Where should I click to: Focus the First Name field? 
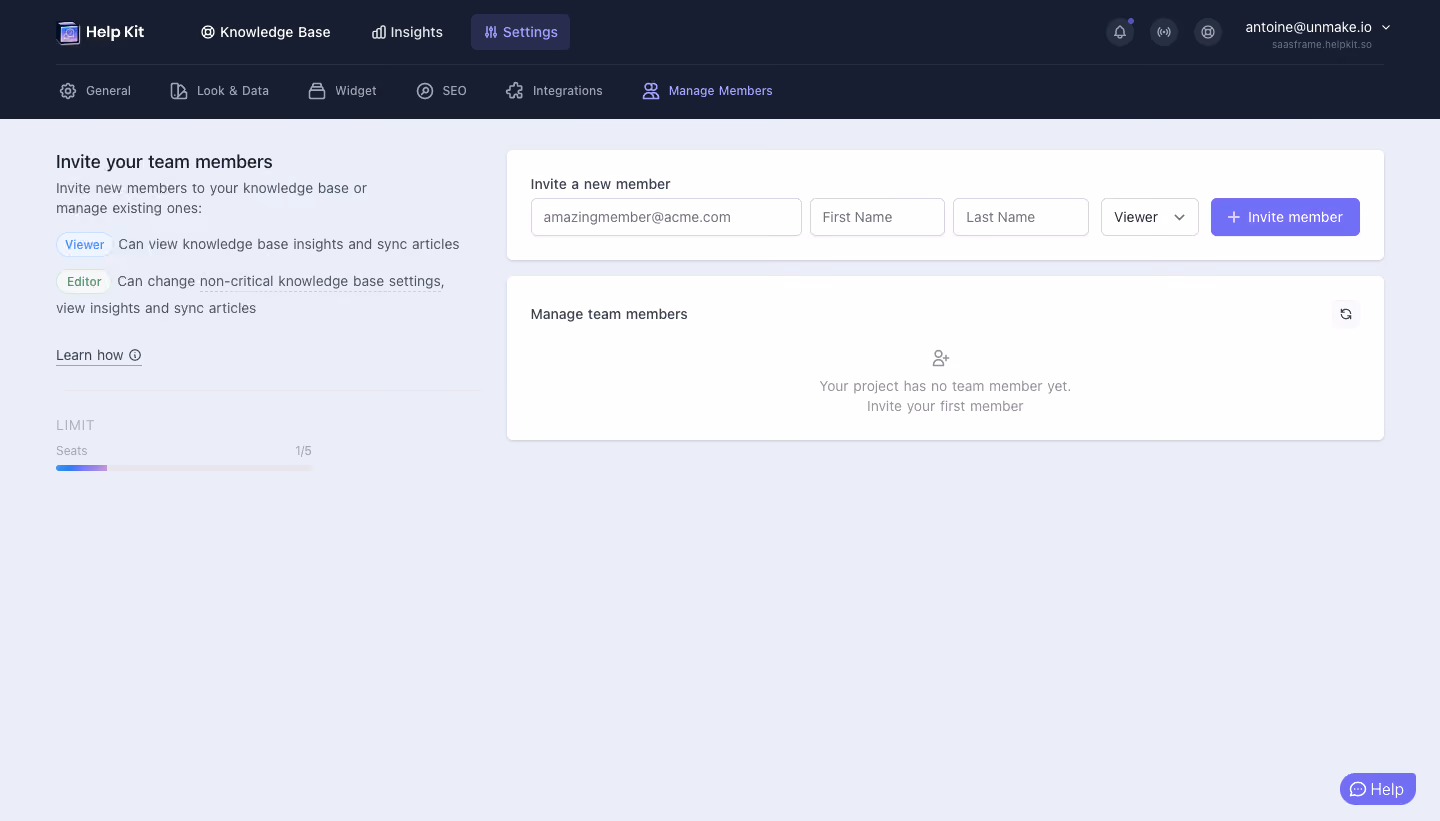click(877, 217)
